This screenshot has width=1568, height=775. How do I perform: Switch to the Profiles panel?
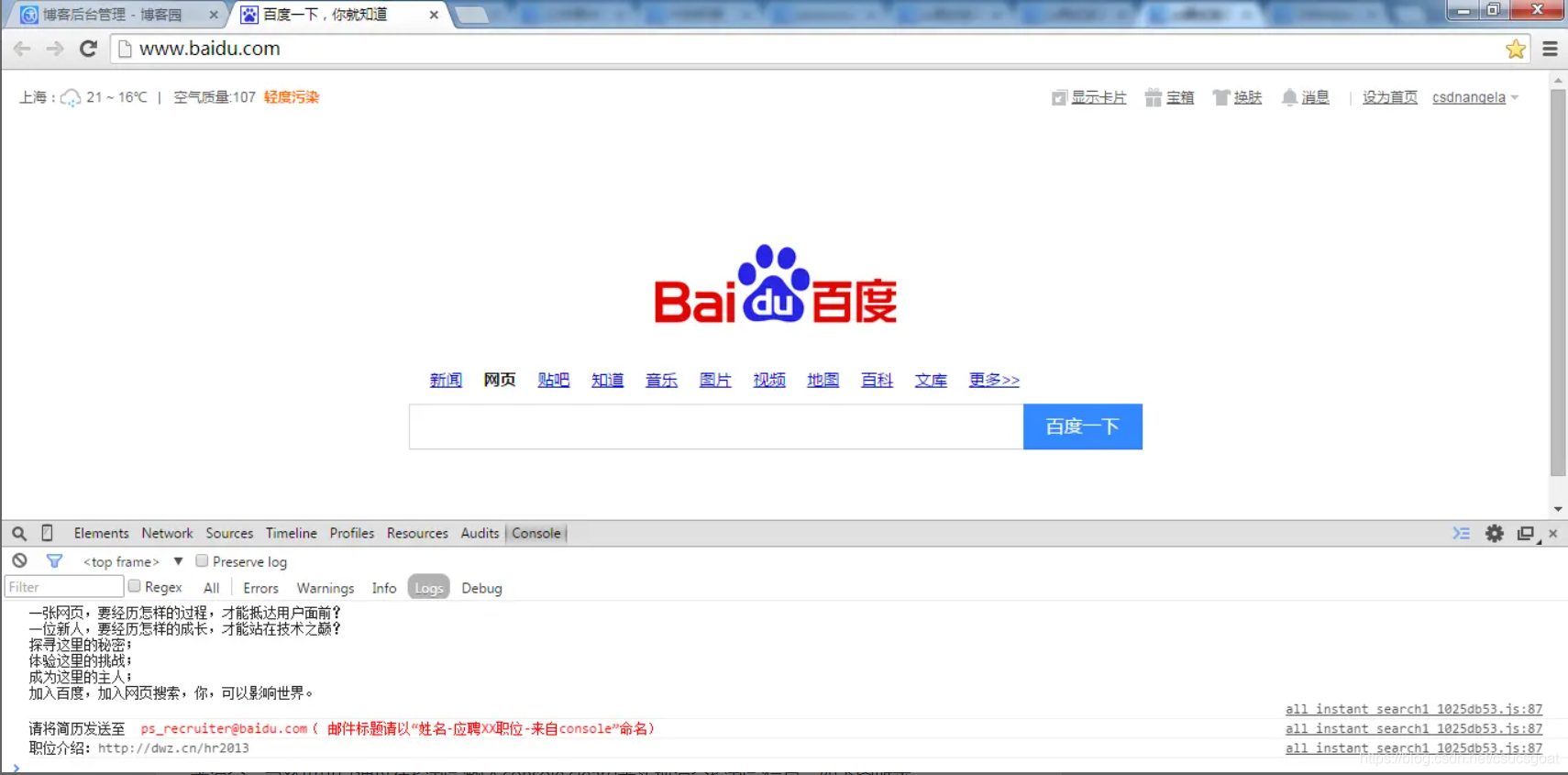tap(352, 533)
